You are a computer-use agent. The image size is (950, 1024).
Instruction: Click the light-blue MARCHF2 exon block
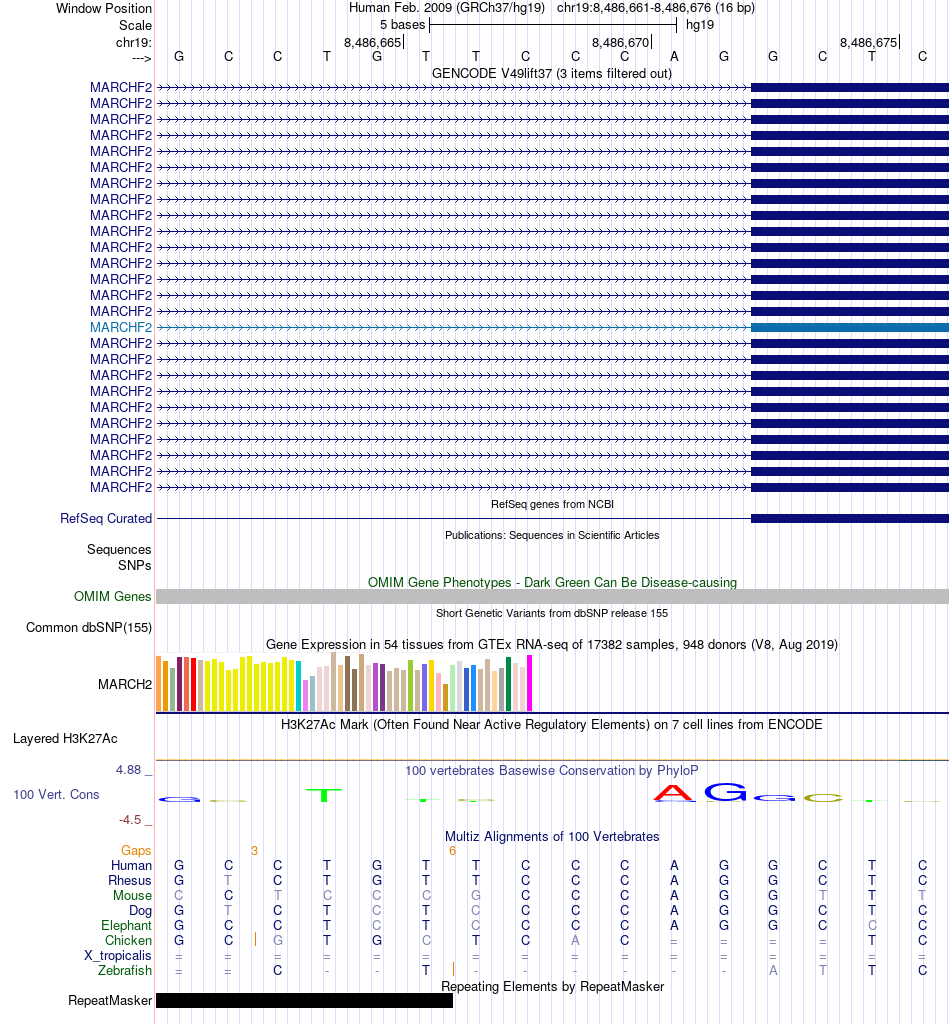click(850, 327)
